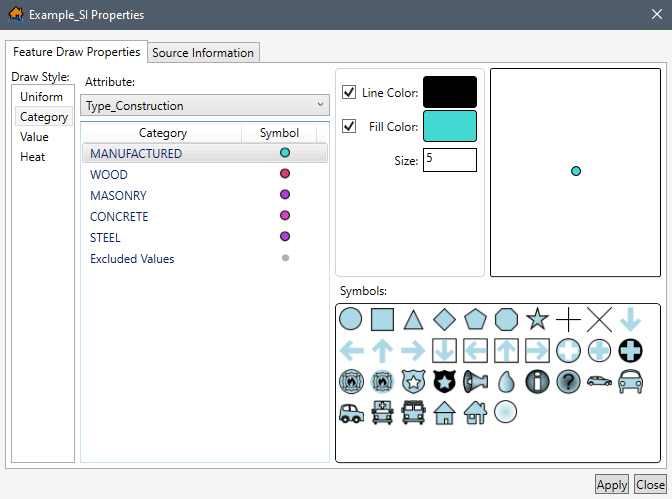Image resolution: width=672 pixels, height=499 pixels.
Task: Select the STEEL category row
Action: click(x=205, y=237)
